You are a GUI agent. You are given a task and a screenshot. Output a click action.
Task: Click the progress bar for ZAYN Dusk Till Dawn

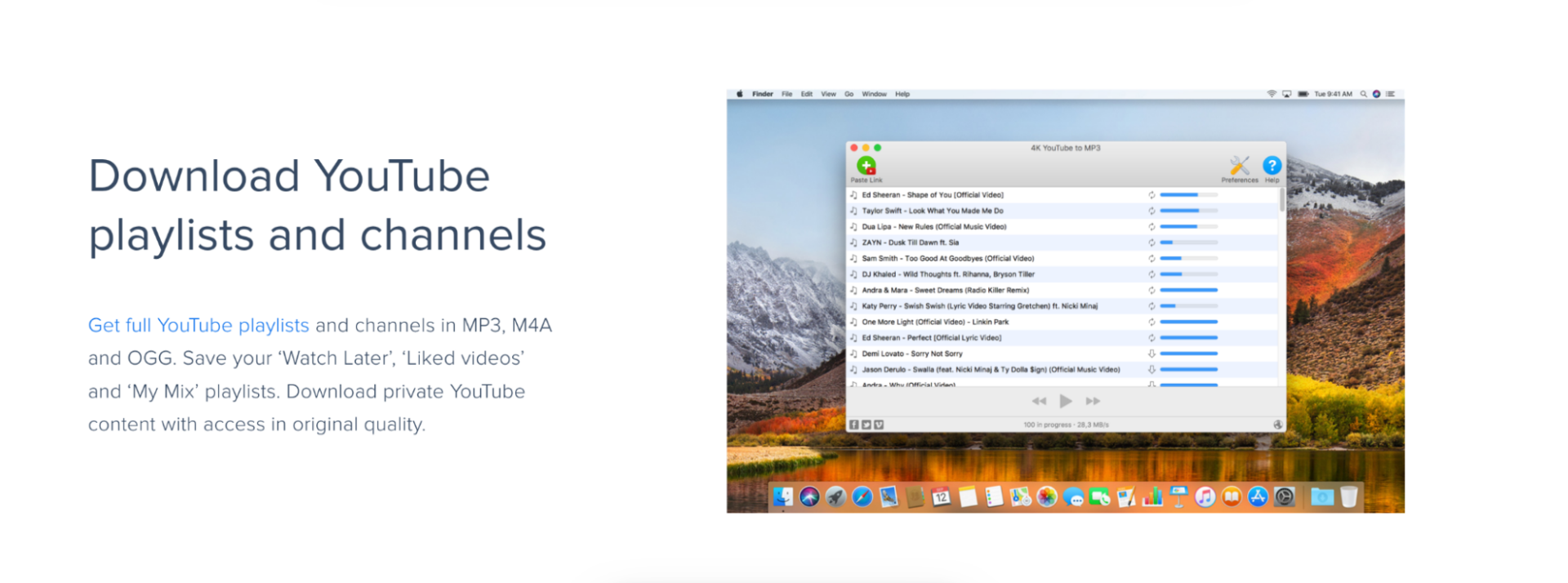1188,243
